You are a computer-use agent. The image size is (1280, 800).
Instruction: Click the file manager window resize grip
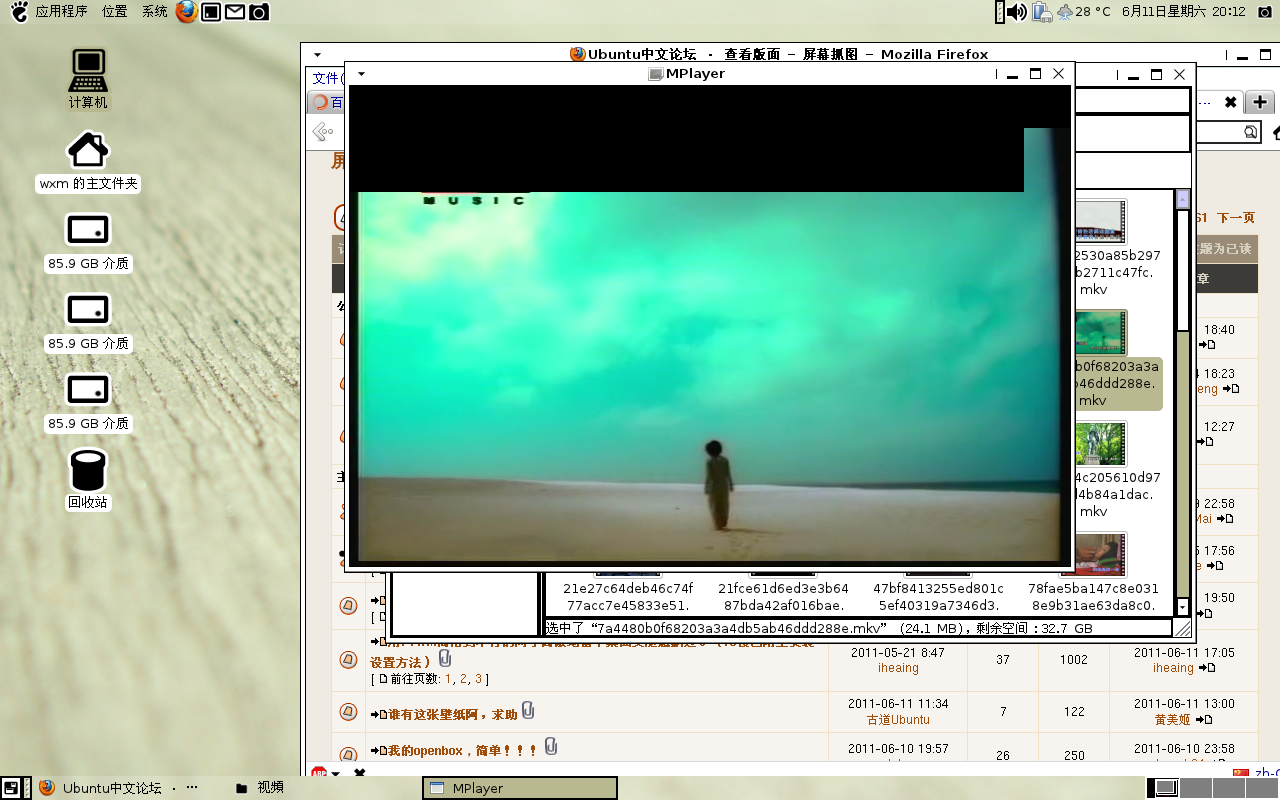[1183, 628]
